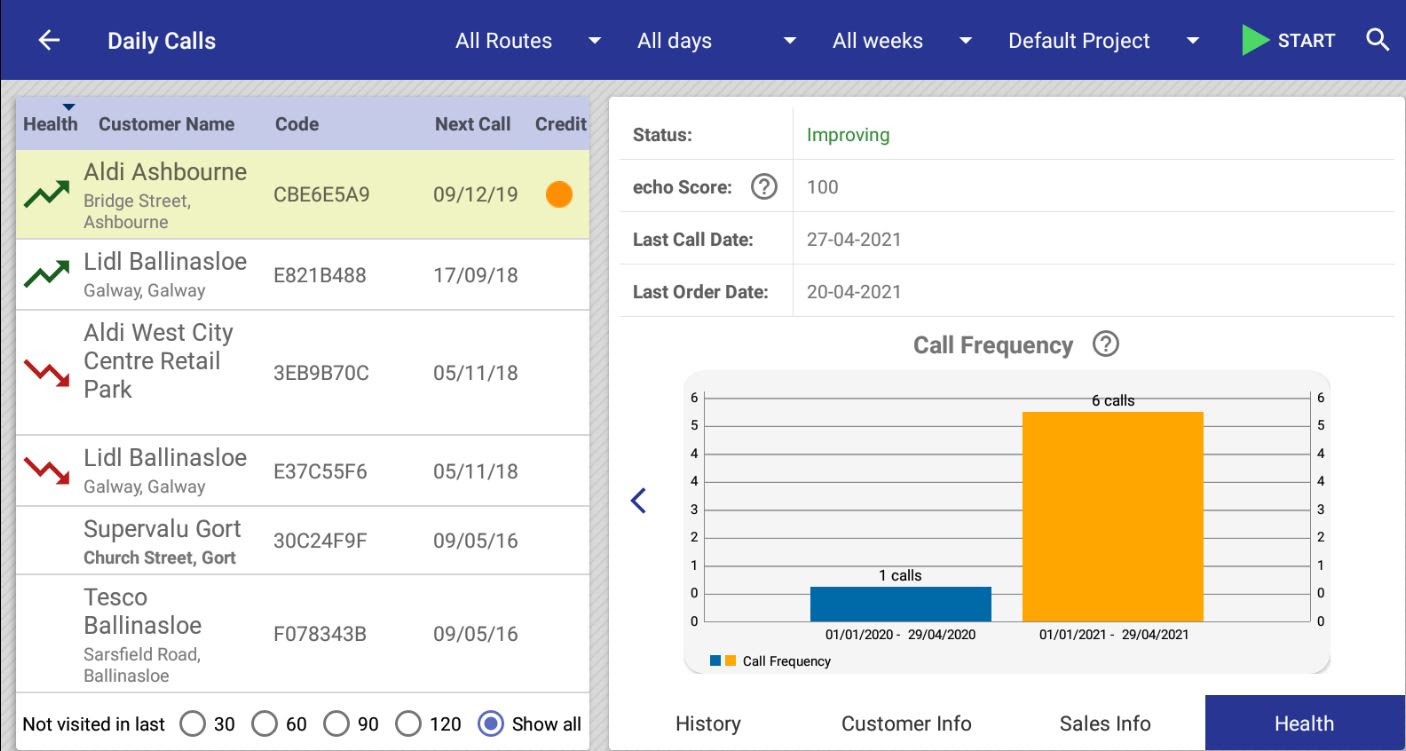
Task: Open the All days dropdown
Action: point(717,41)
